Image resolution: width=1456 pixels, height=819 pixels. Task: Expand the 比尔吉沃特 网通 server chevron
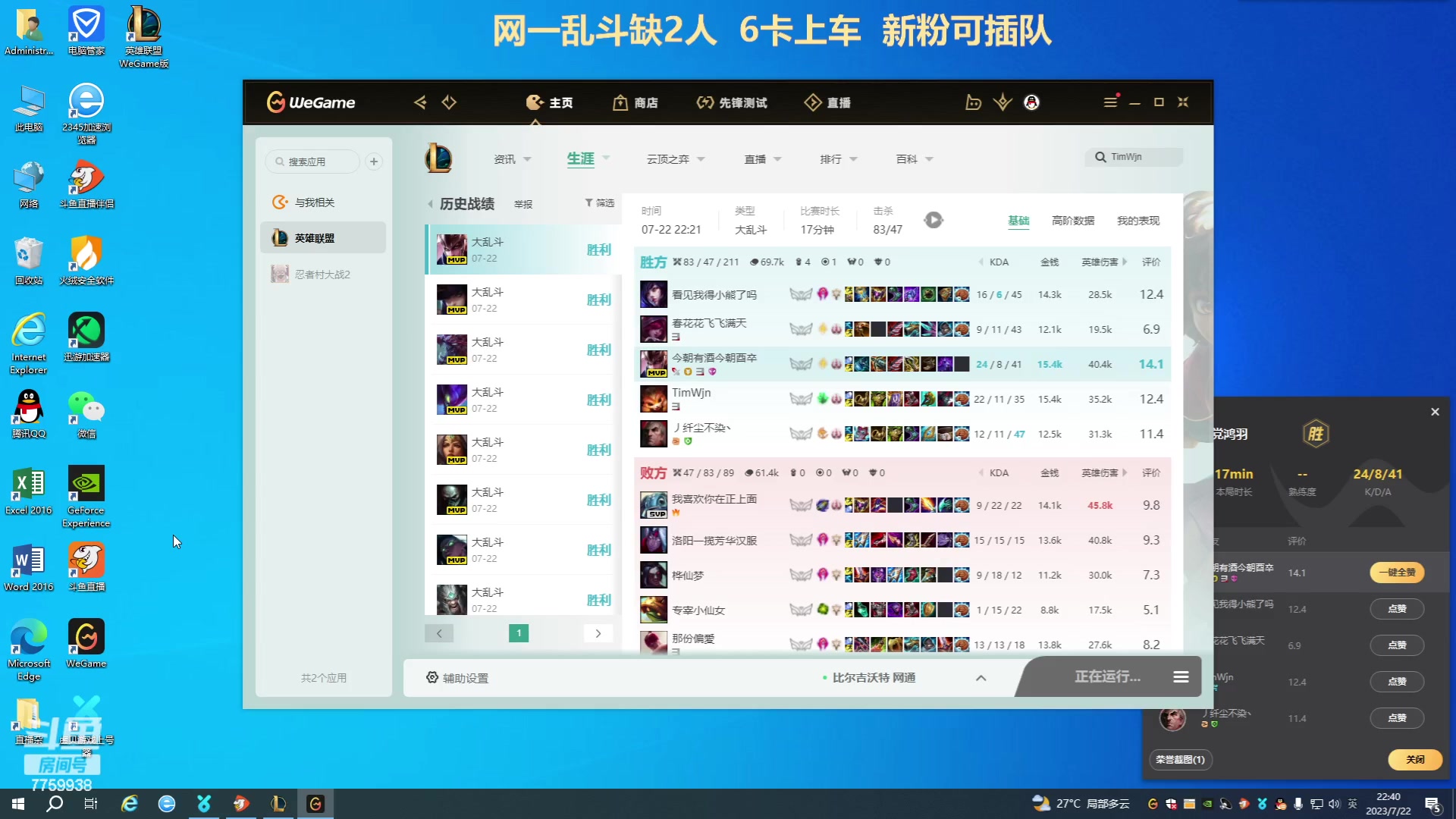[981, 678]
